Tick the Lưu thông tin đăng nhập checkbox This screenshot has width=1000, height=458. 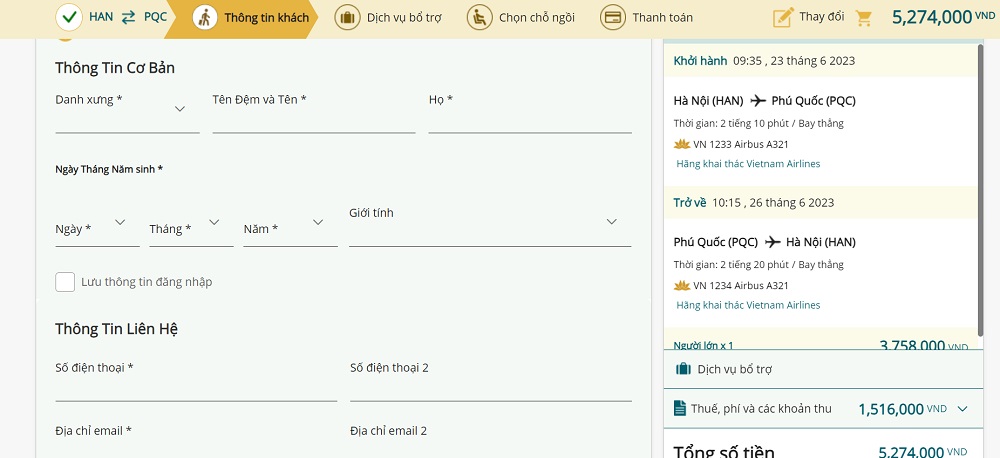[x=65, y=281]
